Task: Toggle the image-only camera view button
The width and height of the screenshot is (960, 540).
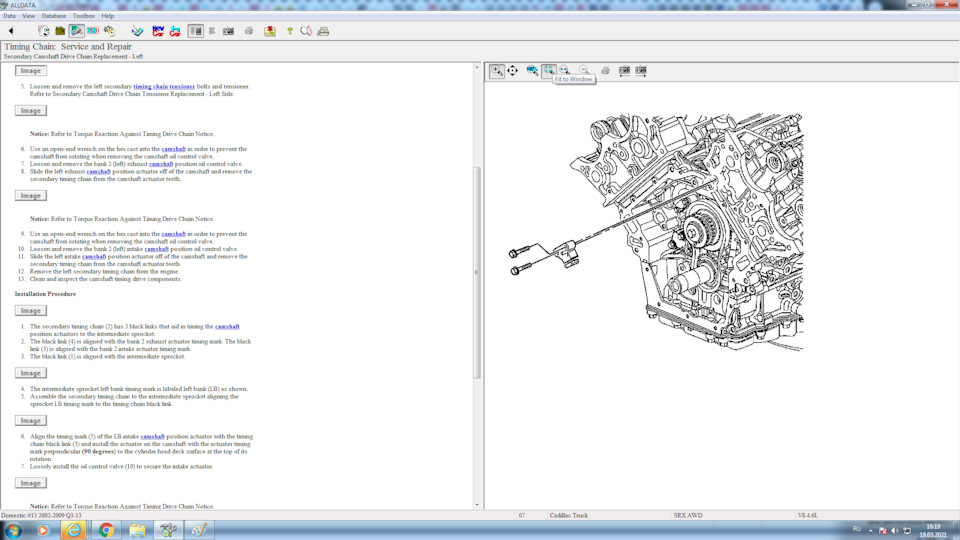Action: 229,31
